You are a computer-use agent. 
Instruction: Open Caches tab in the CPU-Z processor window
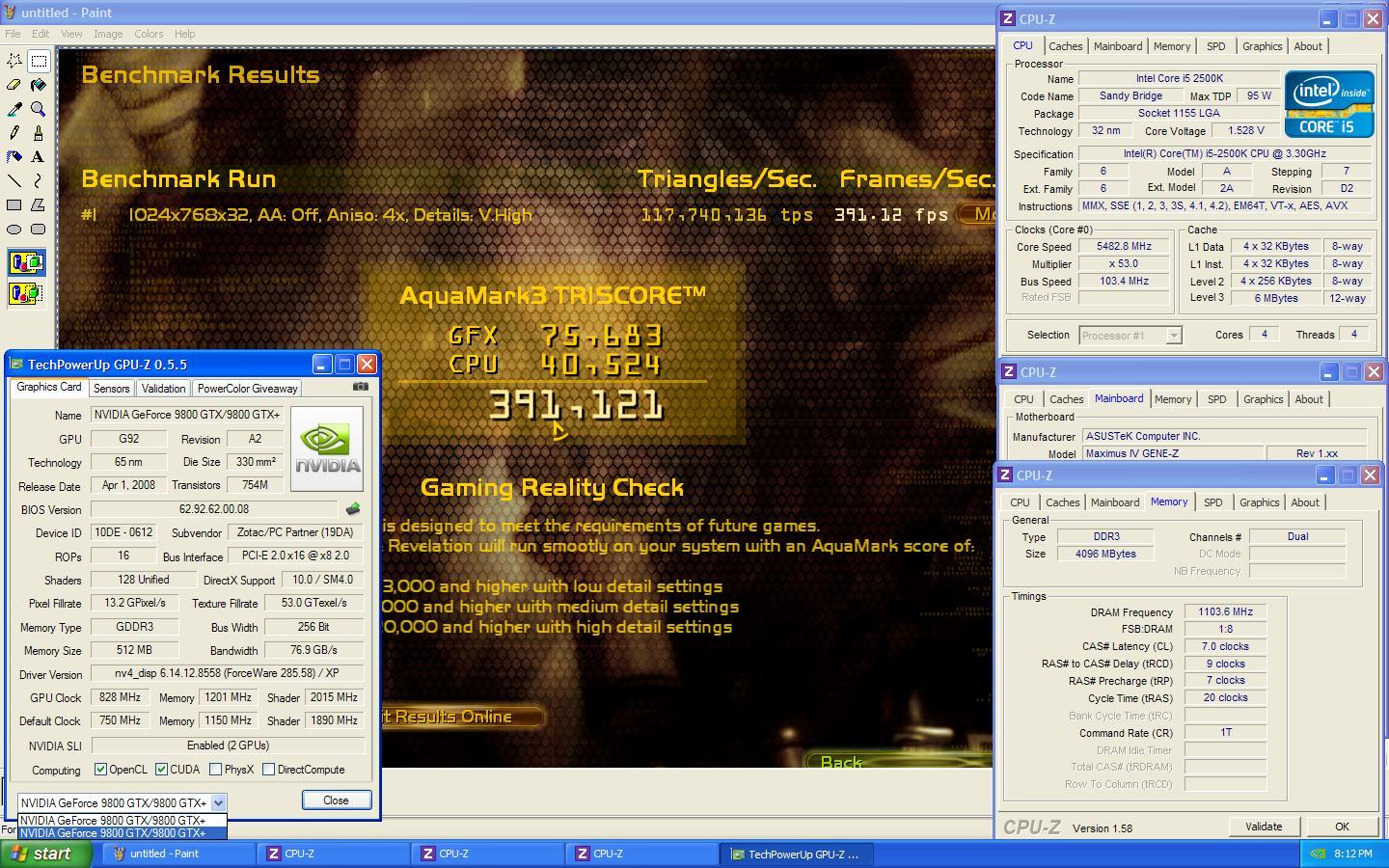point(1065,46)
